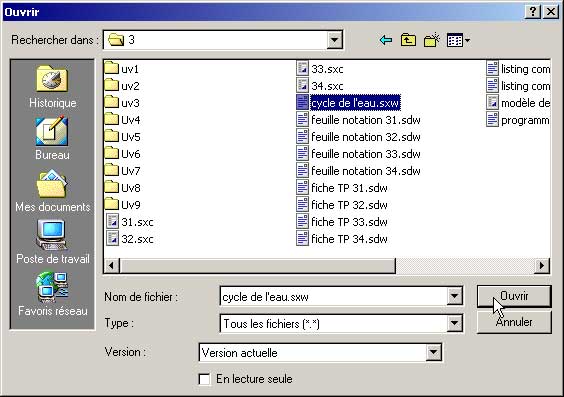Select fiche TP 32.sdw
This screenshot has height=397, width=564.
342,205
